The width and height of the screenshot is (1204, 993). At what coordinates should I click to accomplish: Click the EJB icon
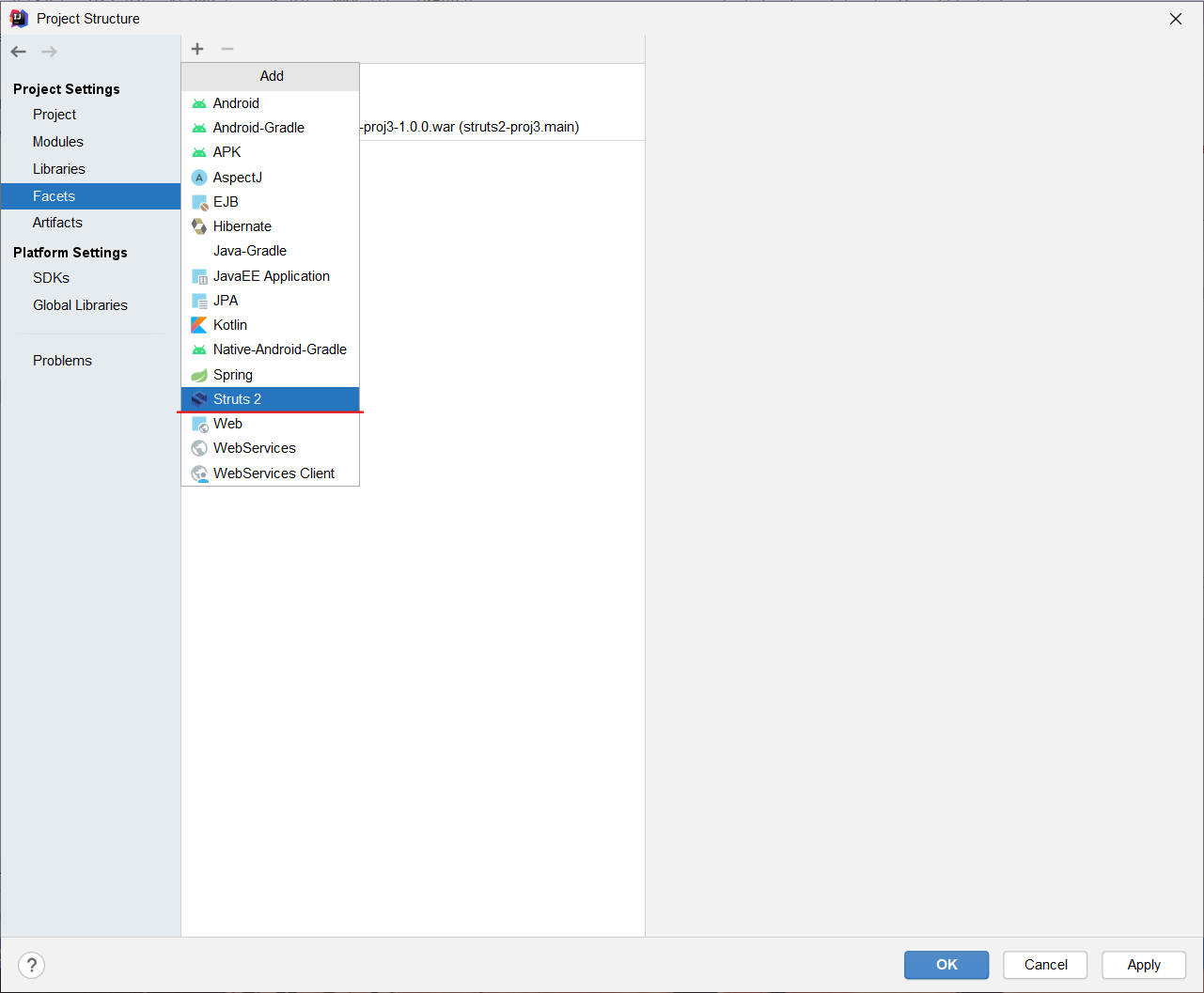[x=199, y=202]
